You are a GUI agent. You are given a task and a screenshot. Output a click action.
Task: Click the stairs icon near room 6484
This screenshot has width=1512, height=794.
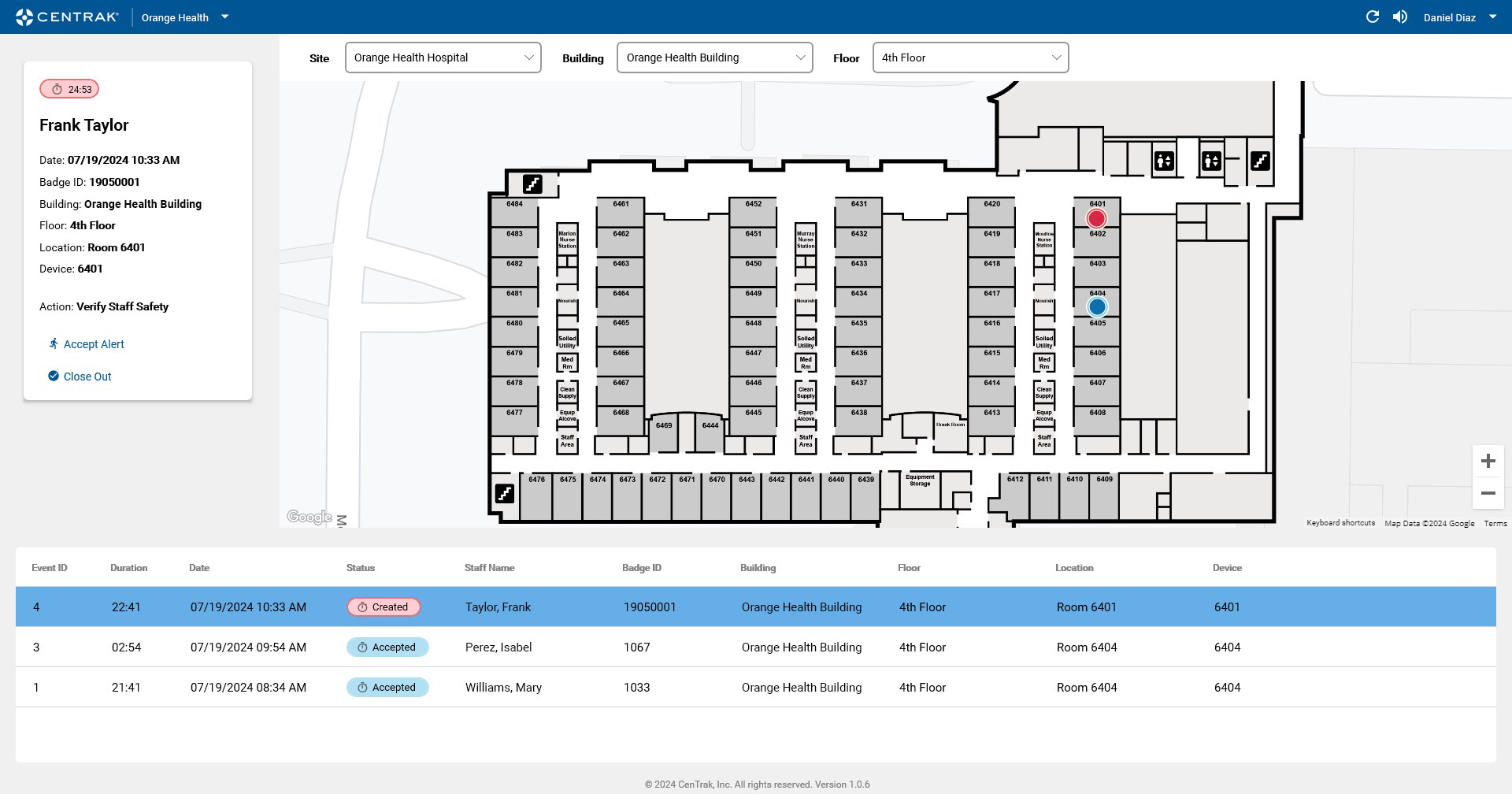[532, 184]
